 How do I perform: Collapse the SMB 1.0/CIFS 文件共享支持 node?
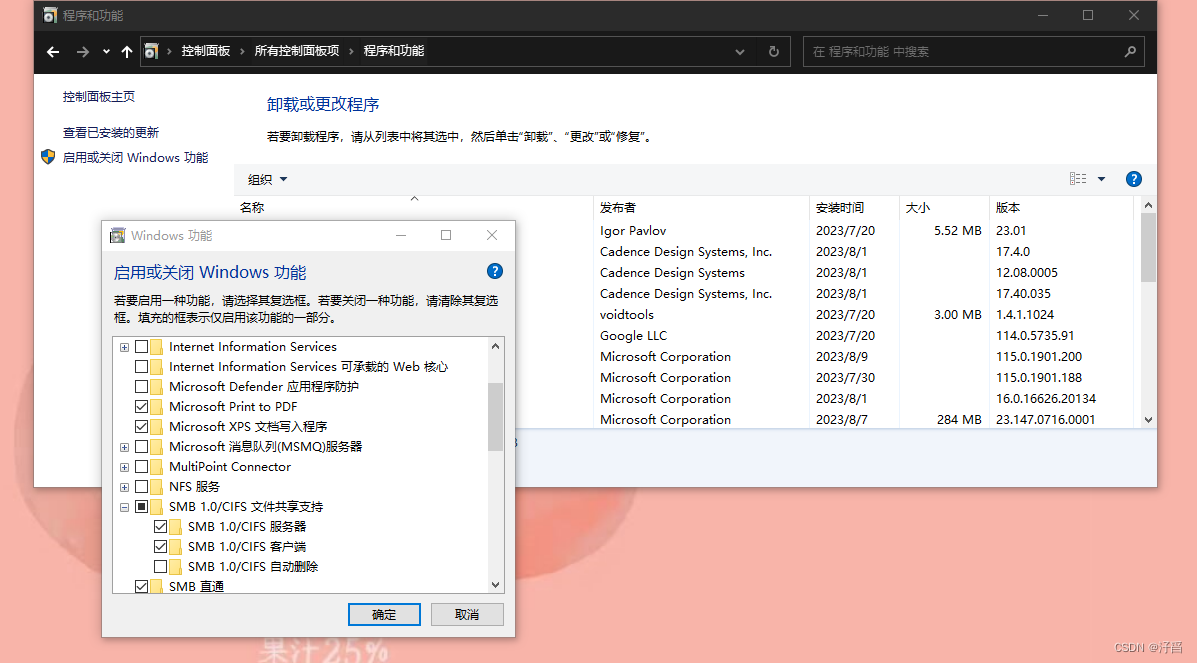click(x=124, y=506)
